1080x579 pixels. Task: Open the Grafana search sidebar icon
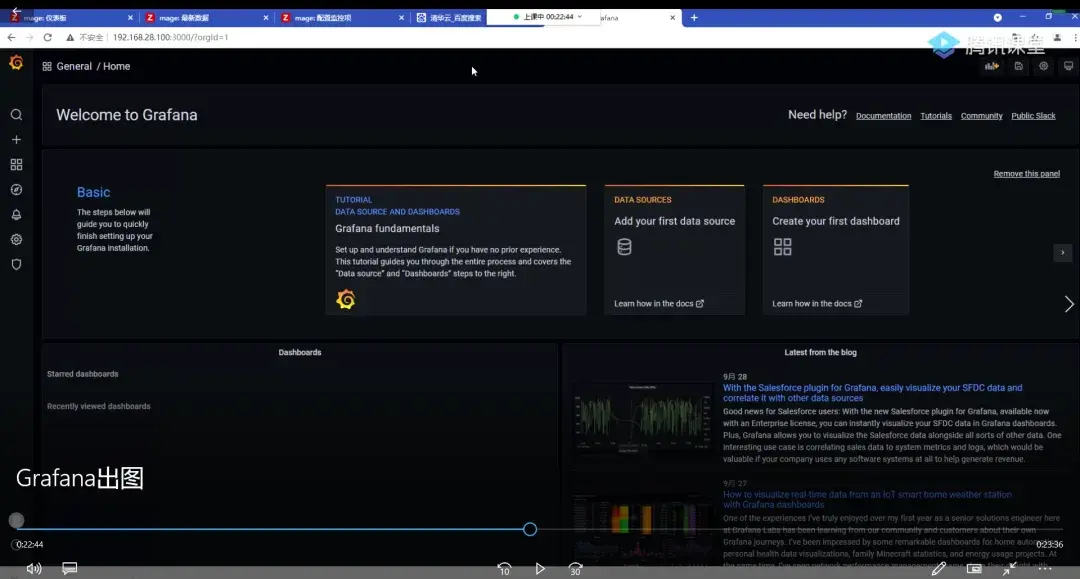[16, 114]
